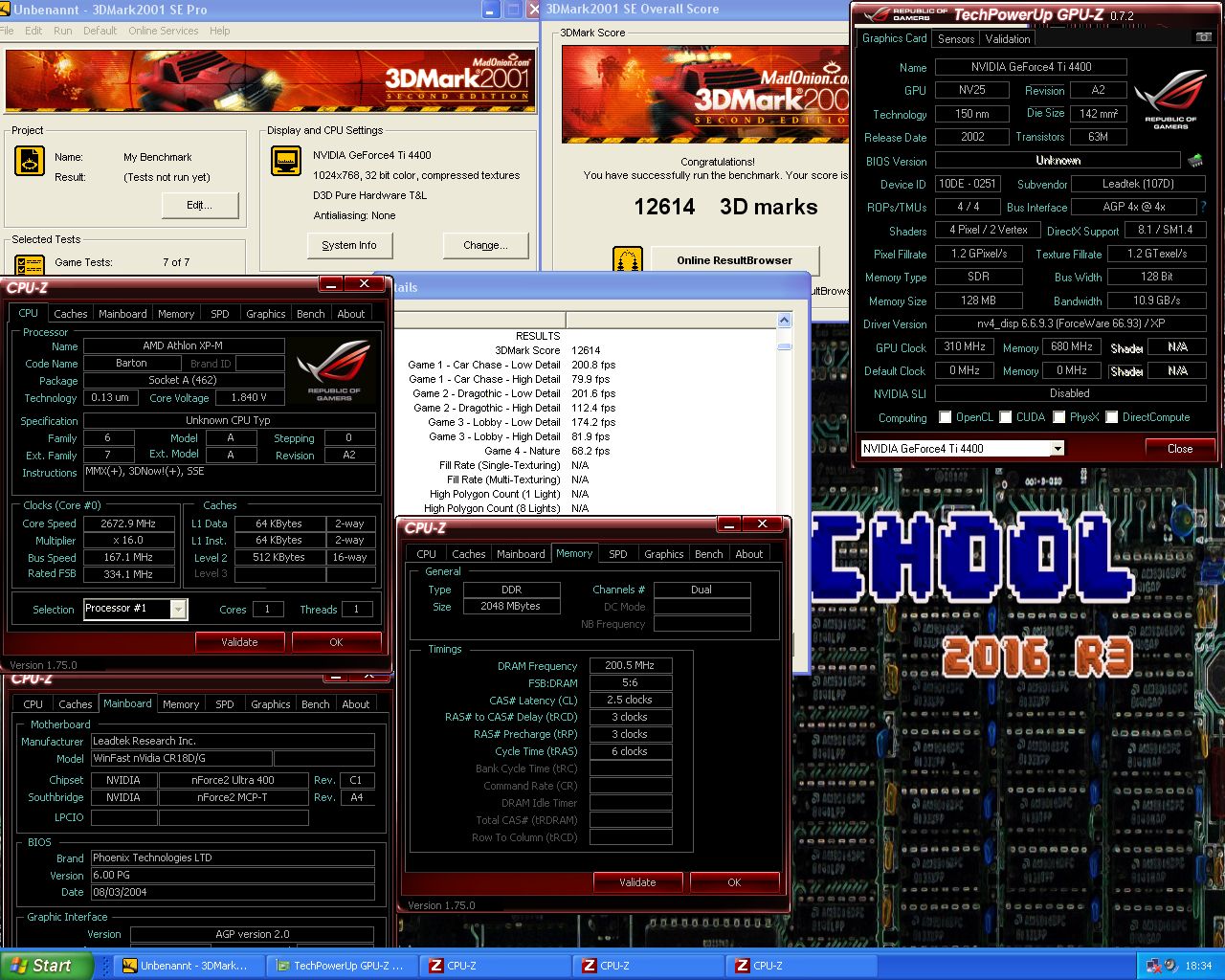This screenshot has height=980, width=1225.
Task: Open the Windows Start button
Action: point(46,966)
